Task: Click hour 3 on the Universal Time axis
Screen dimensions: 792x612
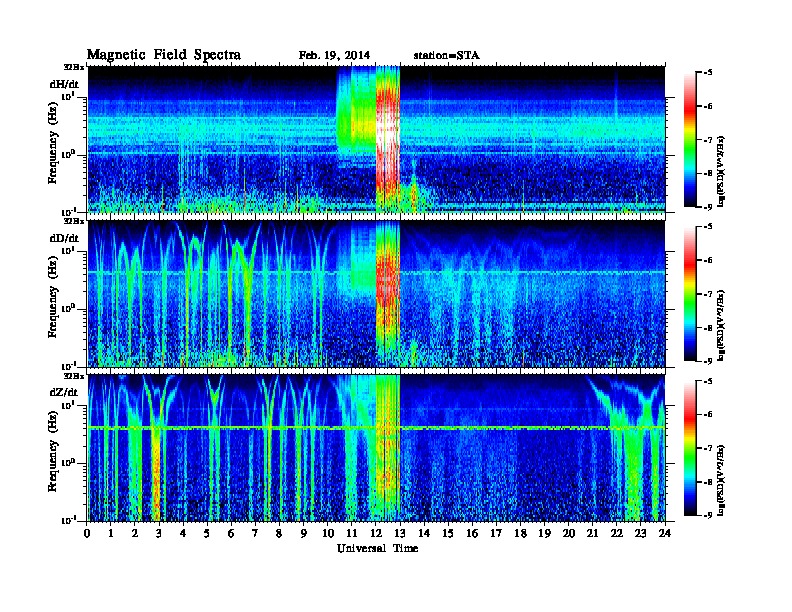Action: pos(159,534)
